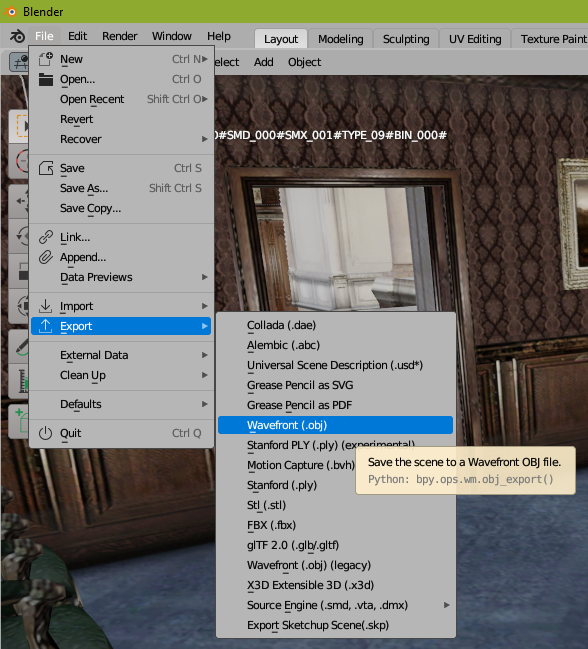588x649 pixels.
Task: Click the Import download-arrow icon
Action: click(x=46, y=306)
